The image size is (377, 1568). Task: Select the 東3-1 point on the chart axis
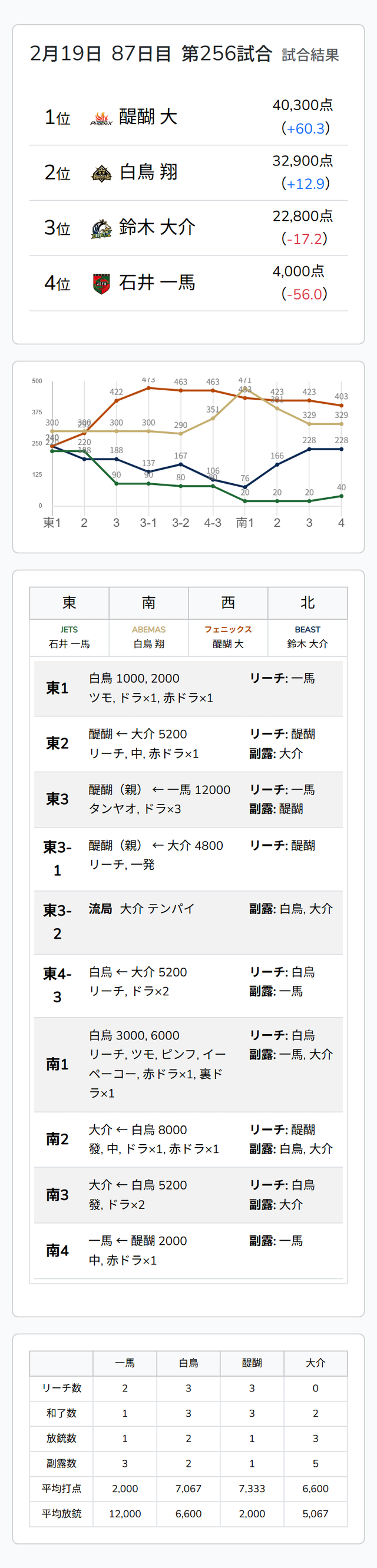tap(148, 522)
